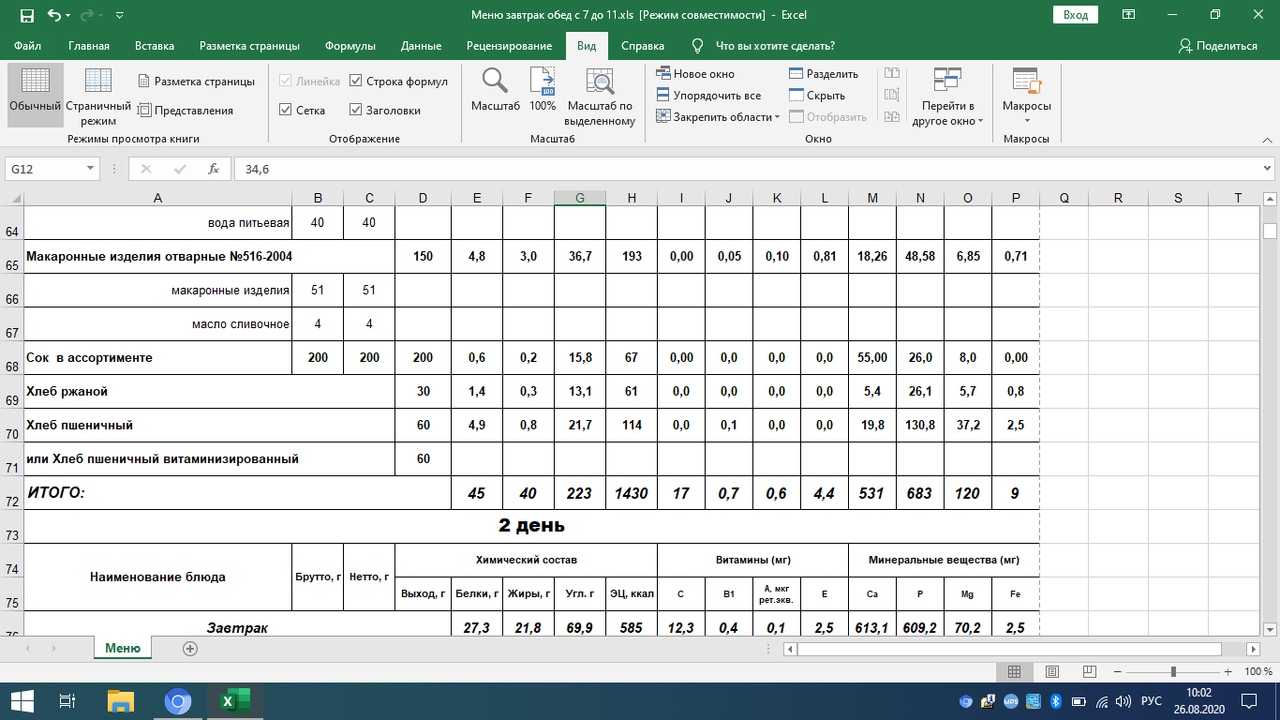Click the Sign in (Вход) button

[1075, 15]
